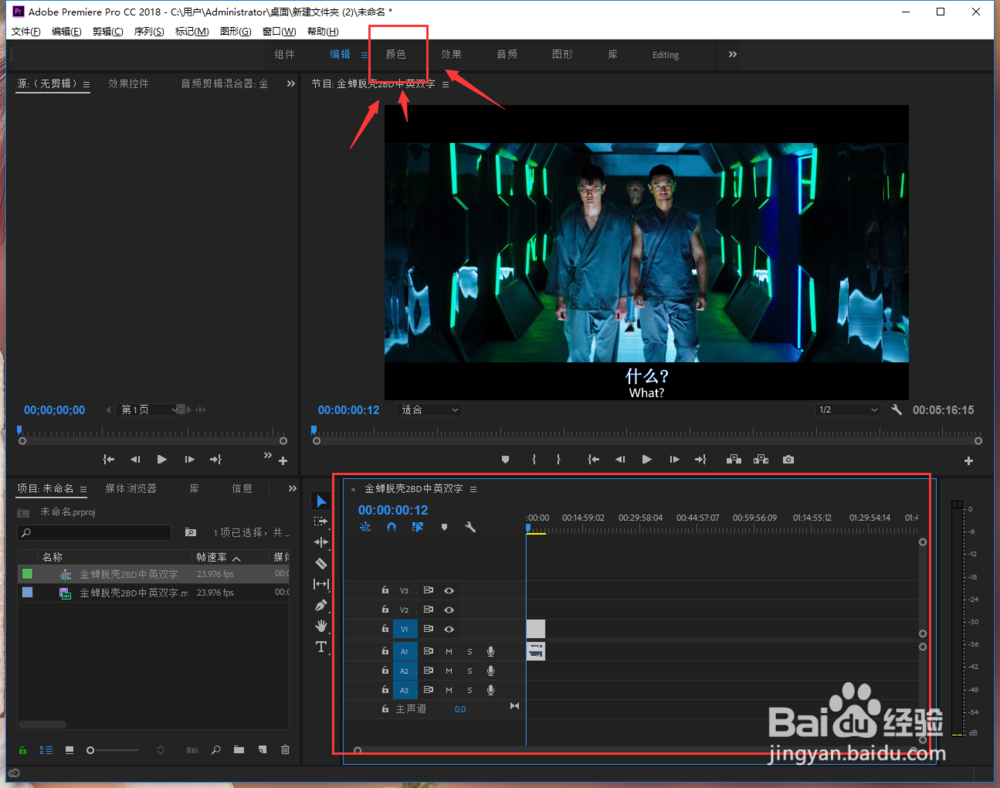Mute track A1
Image resolution: width=1000 pixels, height=788 pixels.
449,652
